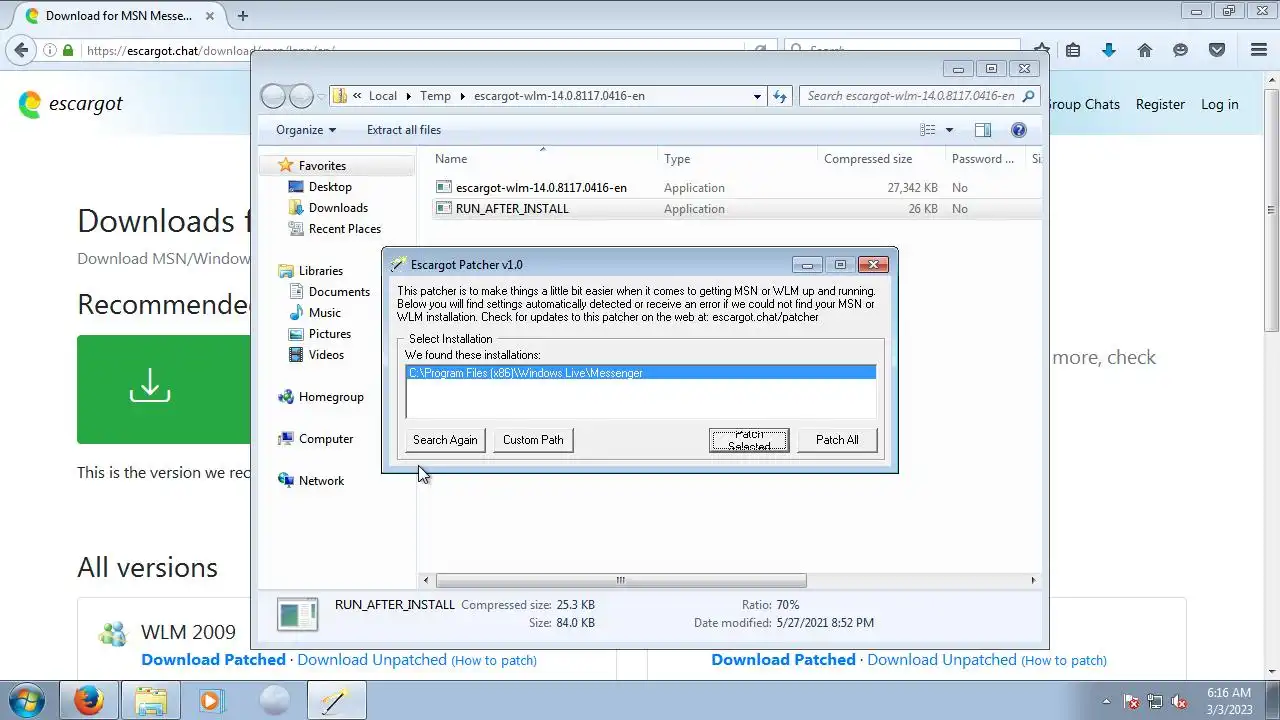Open a new Firefox tab with plus

(242, 15)
